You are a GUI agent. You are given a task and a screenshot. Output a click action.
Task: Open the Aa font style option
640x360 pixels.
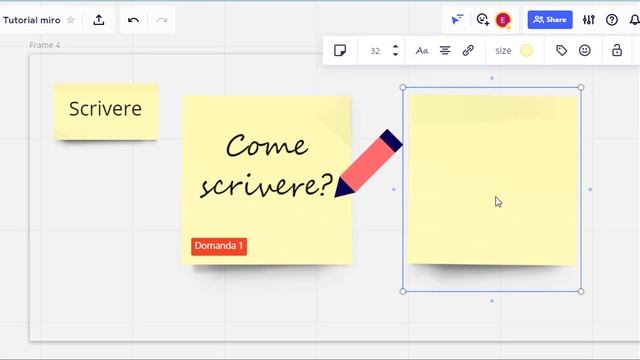(x=422, y=51)
